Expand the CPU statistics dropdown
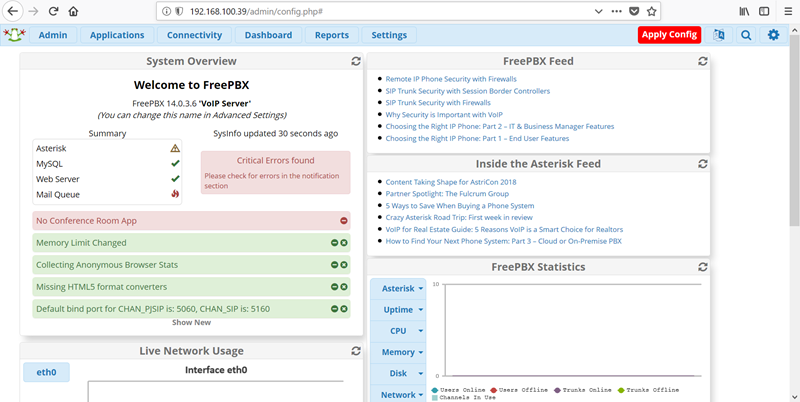 point(398,331)
